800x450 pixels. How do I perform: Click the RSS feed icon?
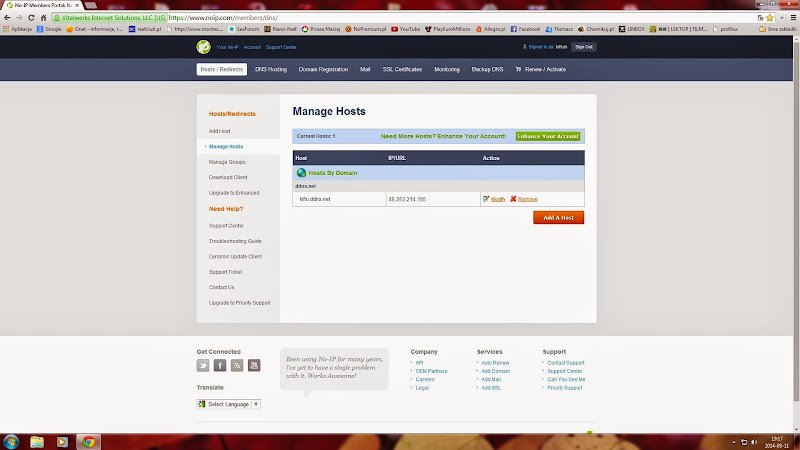tap(237, 365)
